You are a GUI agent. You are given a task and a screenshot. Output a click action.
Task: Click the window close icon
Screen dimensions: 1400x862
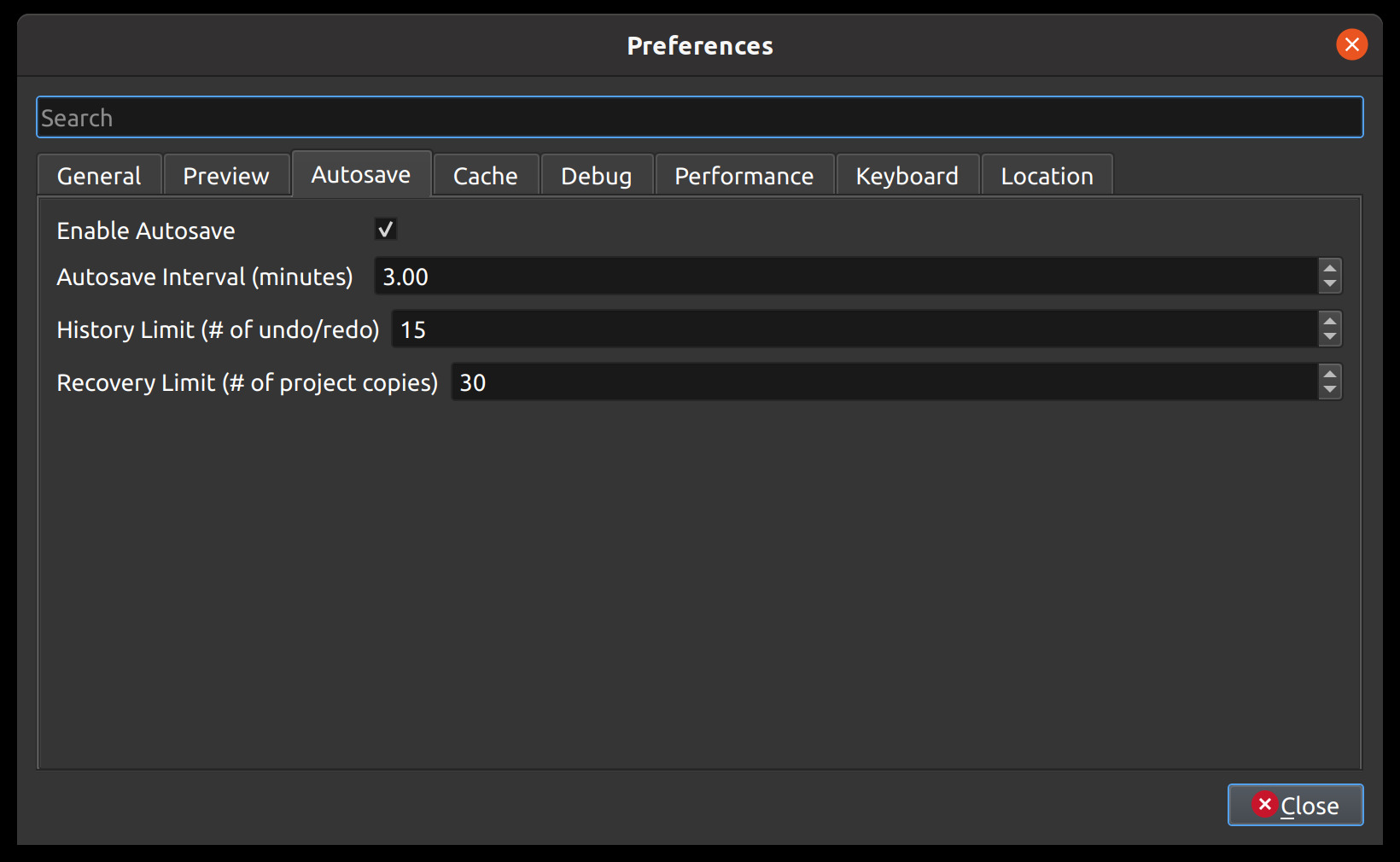tap(1351, 44)
